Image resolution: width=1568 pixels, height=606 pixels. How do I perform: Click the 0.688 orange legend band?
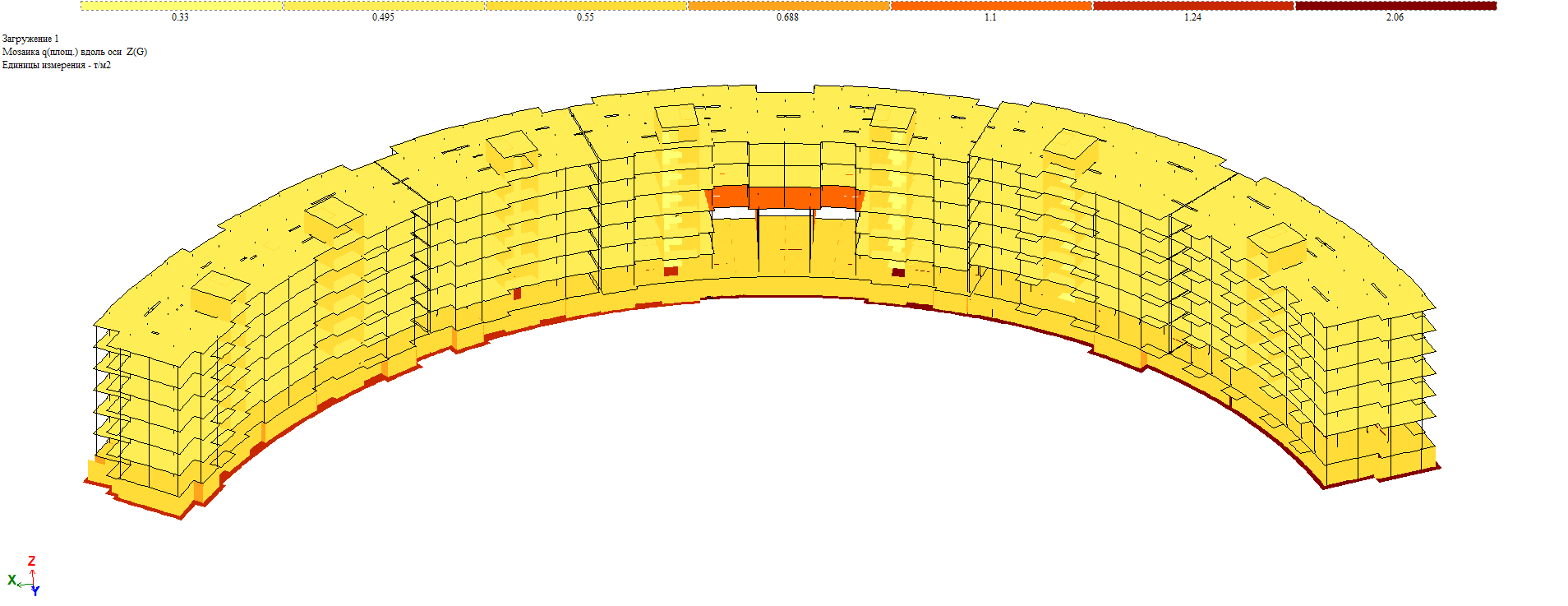788,6
